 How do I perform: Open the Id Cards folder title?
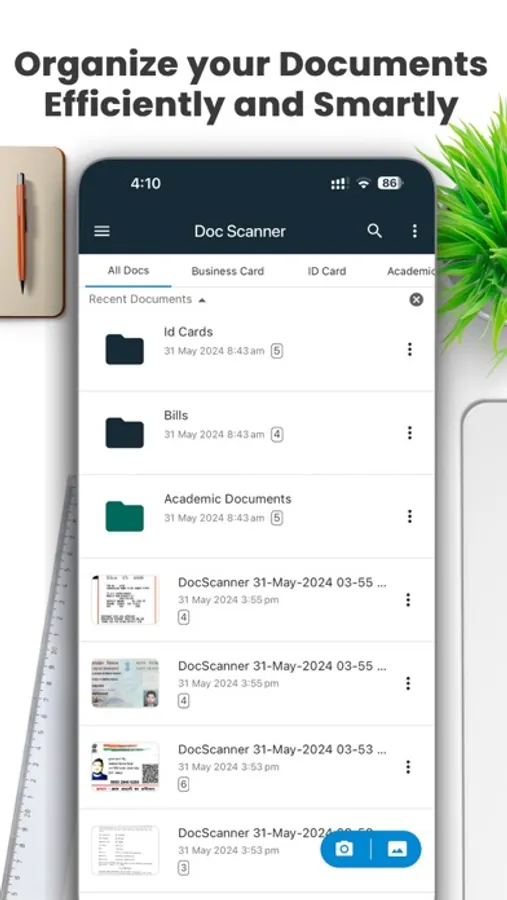[x=188, y=332]
